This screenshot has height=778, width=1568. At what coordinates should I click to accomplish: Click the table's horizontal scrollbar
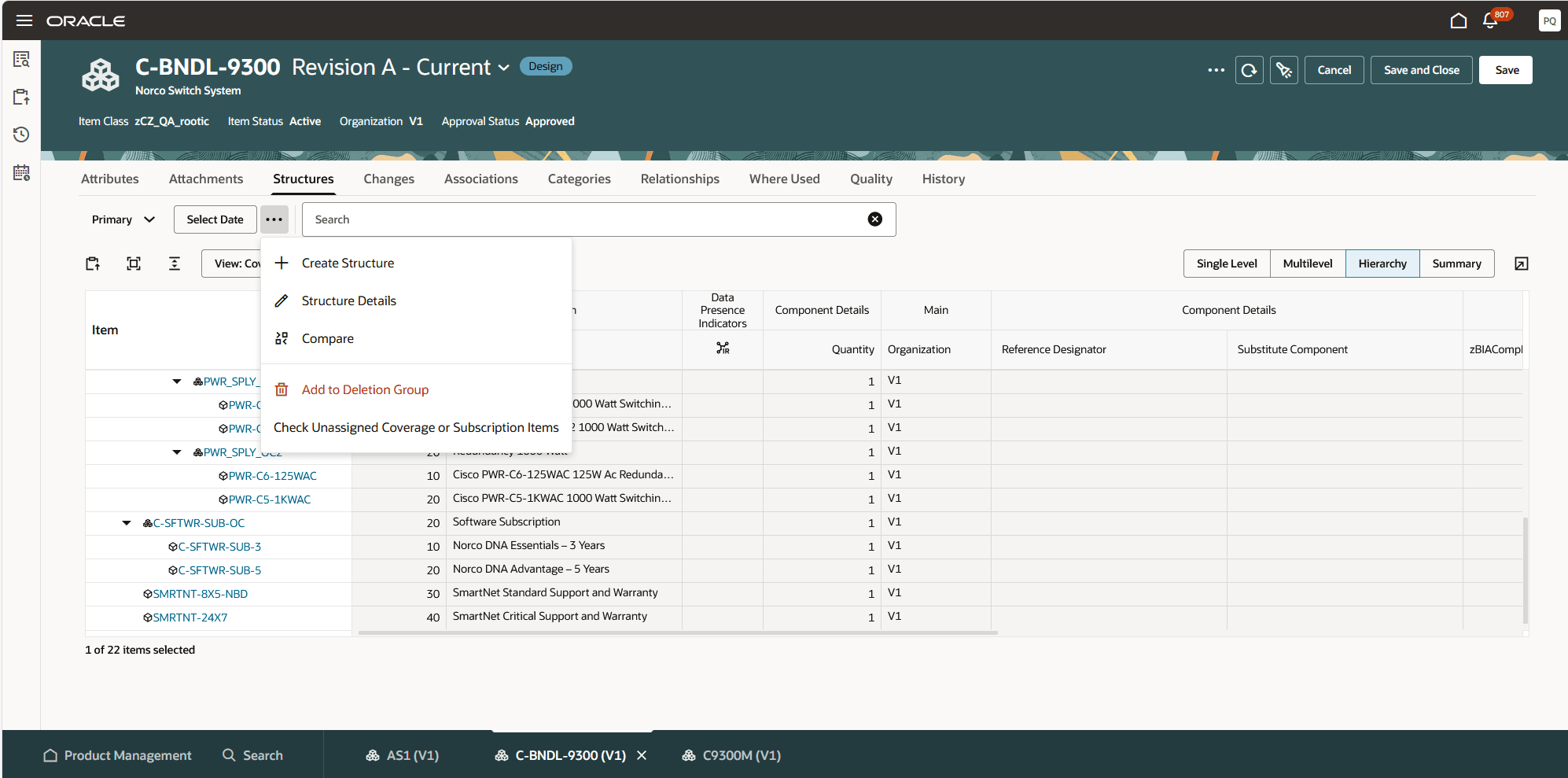(678, 632)
